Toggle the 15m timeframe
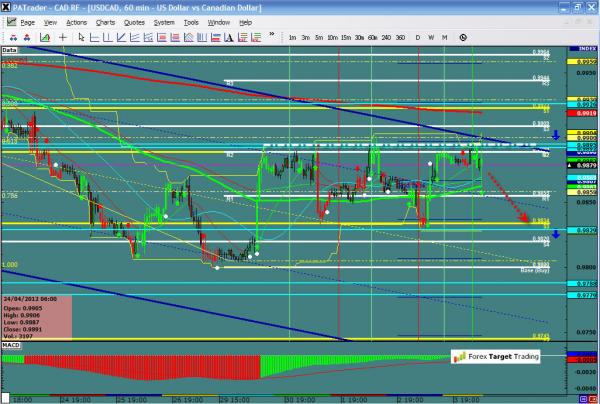This screenshot has width=600, height=404. coord(344,37)
